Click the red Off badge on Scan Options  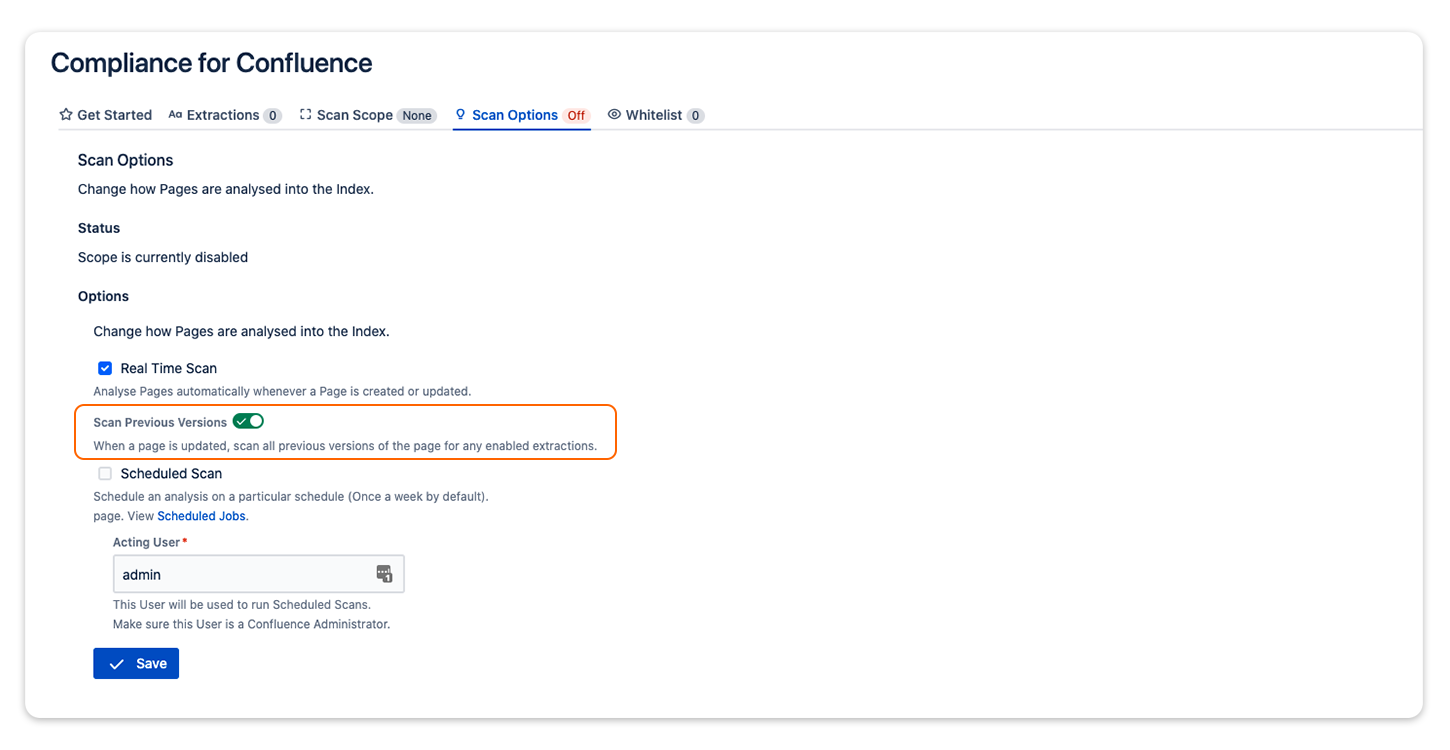576,116
